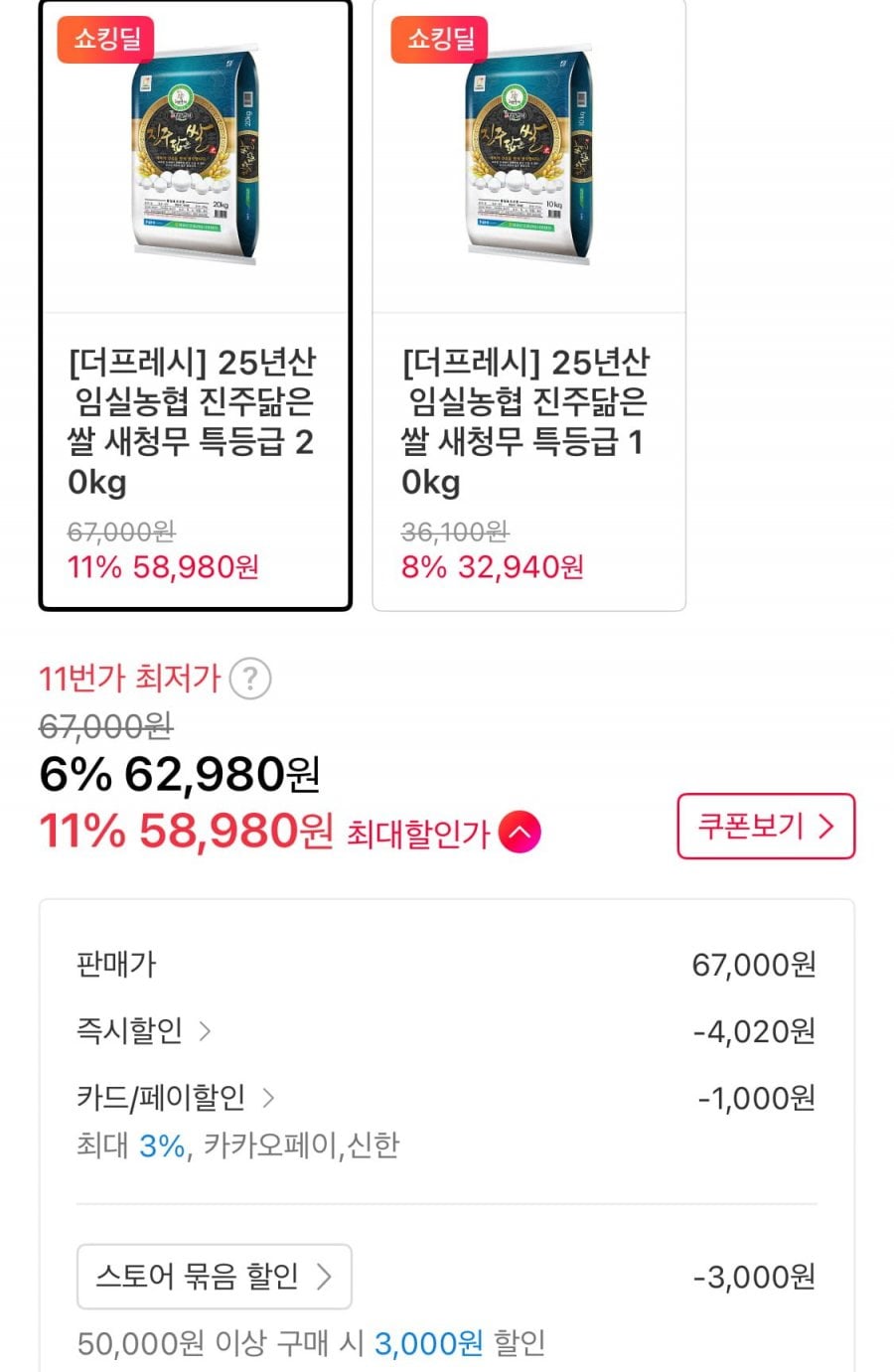This screenshot has width=894, height=1372.
Task: Open the coupon view button
Action: click(765, 826)
